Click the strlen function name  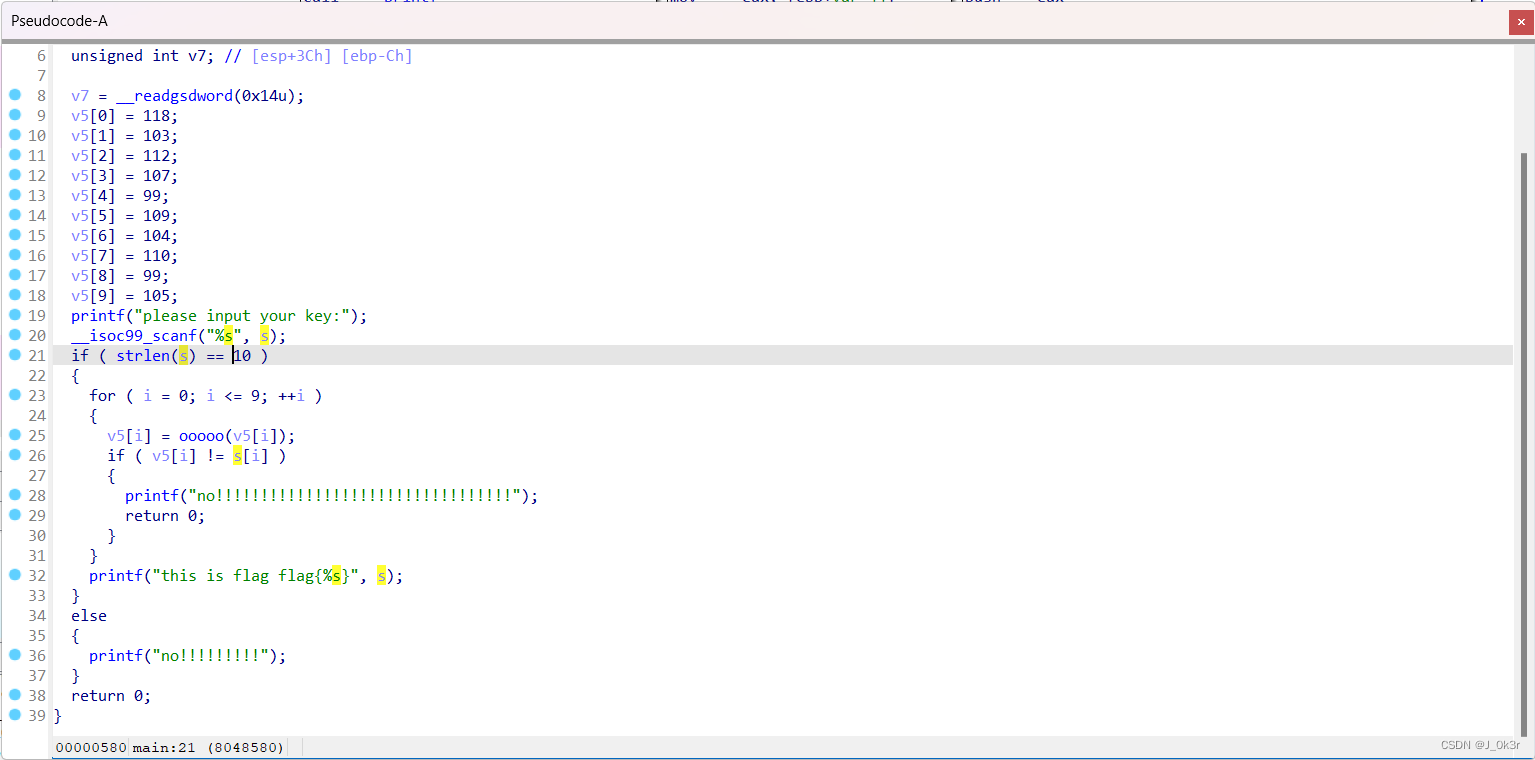pyautogui.click(x=143, y=355)
